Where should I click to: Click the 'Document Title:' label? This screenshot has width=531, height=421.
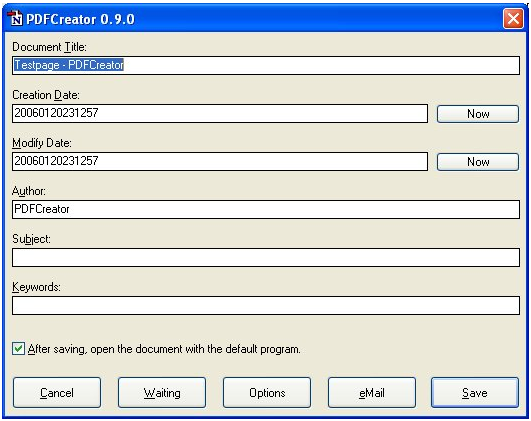(49, 47)
